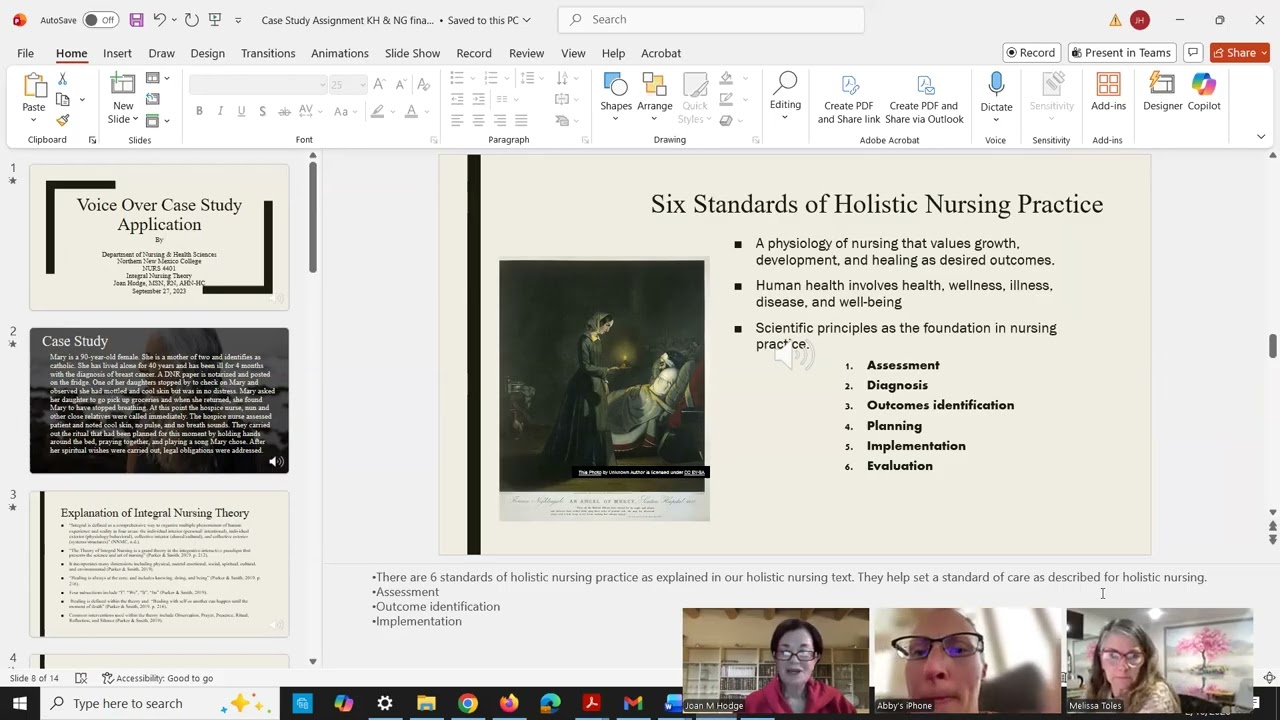This screenshot has height=720, width=1280.
Task: Toggle text Shadow
Action: 262,111
